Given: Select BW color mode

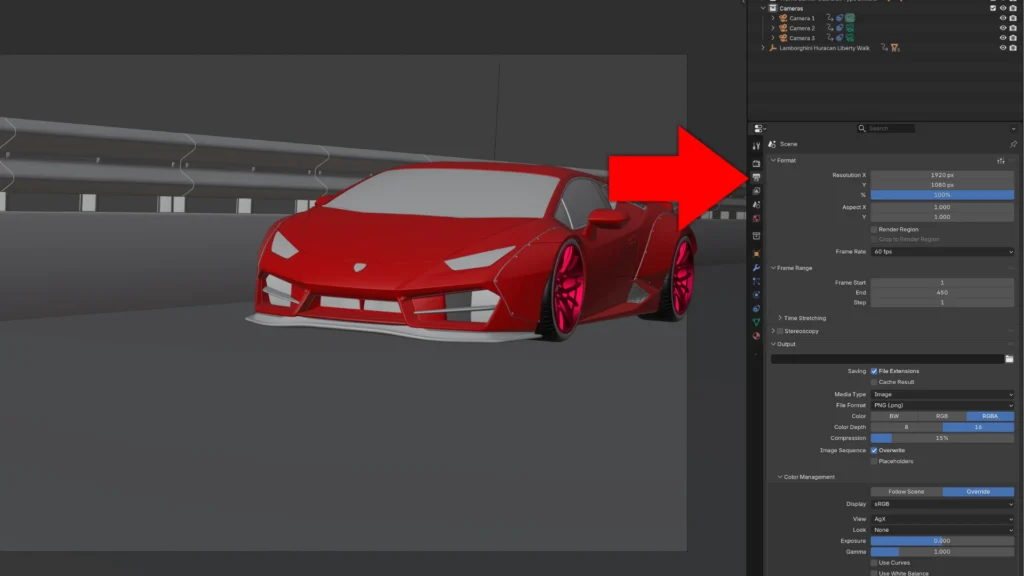Looking at the screenshot, I should 894,417.
